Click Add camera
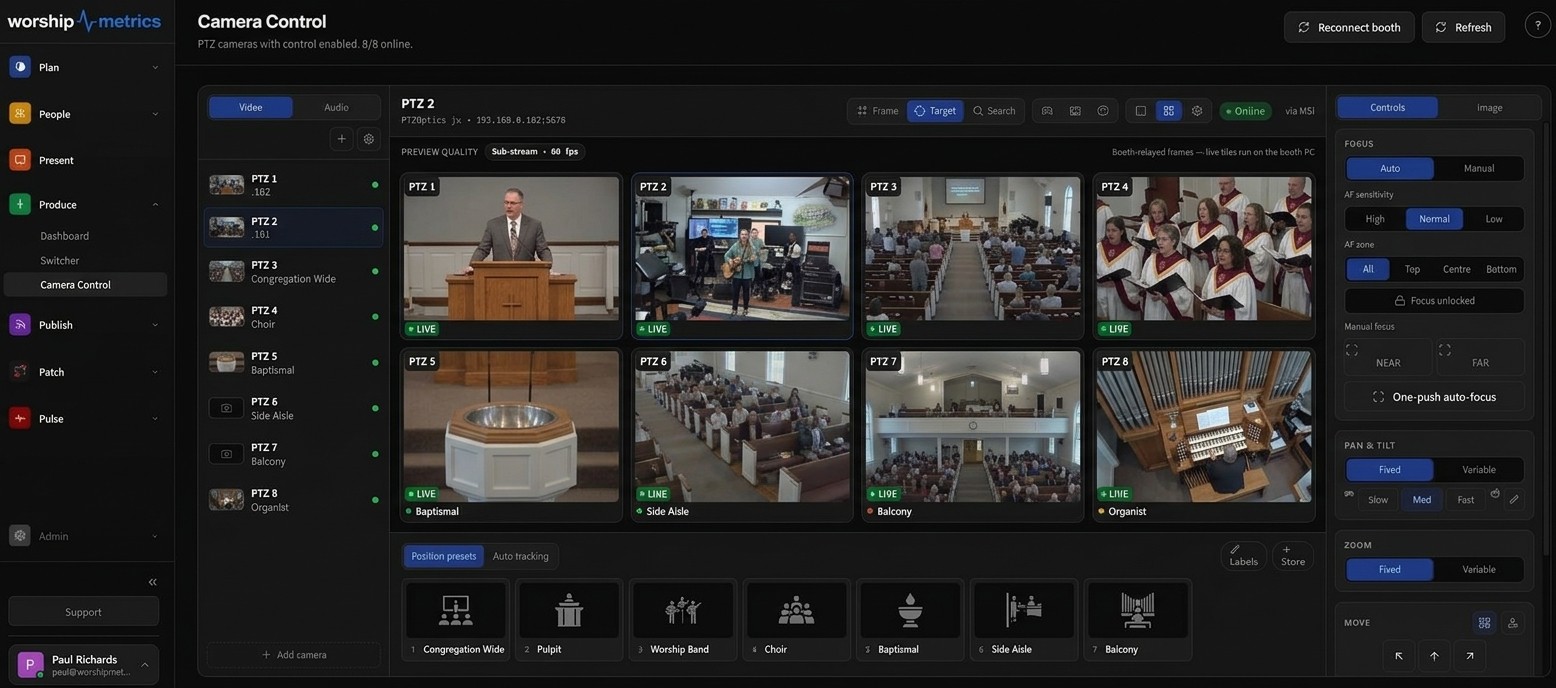 (x=294, y=654)
